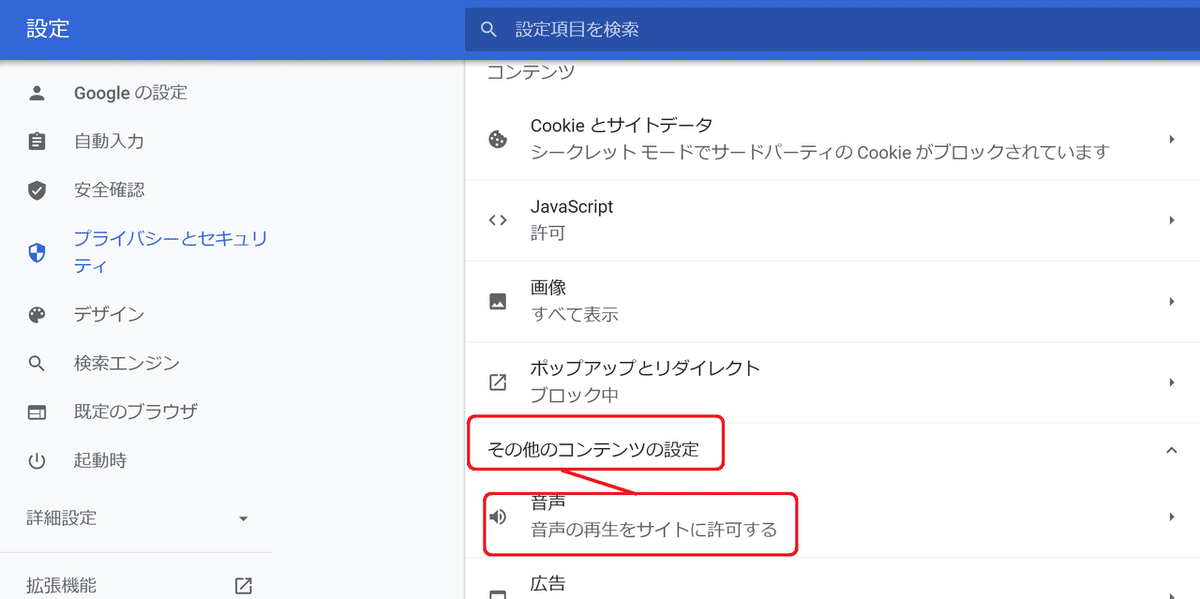
Task: Click the popup redirect icon beside ポップアップとリダイレクト
Action: click(x=496, y=380)
